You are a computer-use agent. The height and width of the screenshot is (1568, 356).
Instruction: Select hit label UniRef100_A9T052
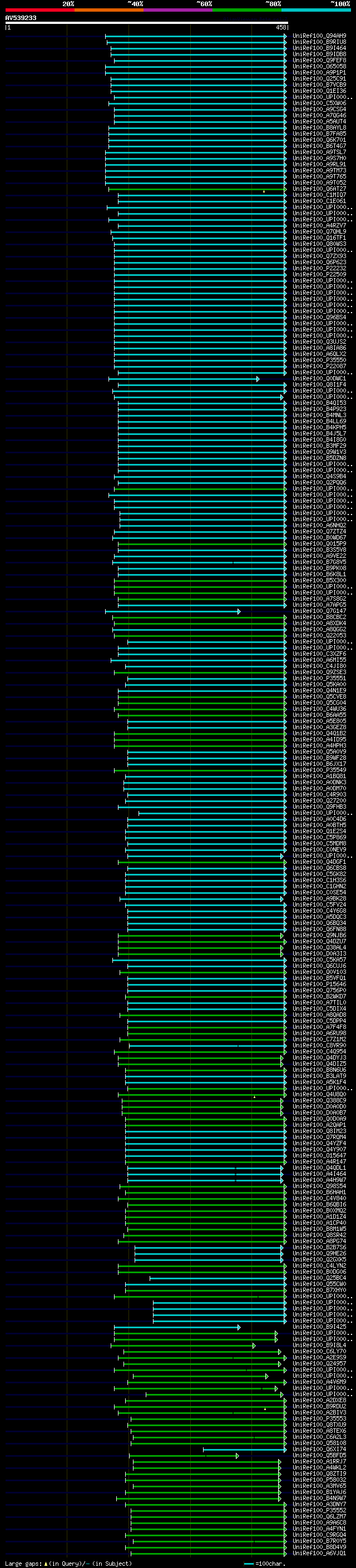click(x=319, y=182)
